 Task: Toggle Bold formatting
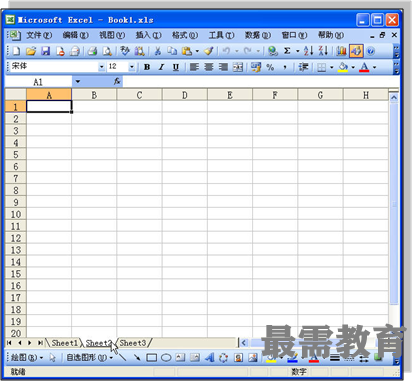[x=147, y=67]
